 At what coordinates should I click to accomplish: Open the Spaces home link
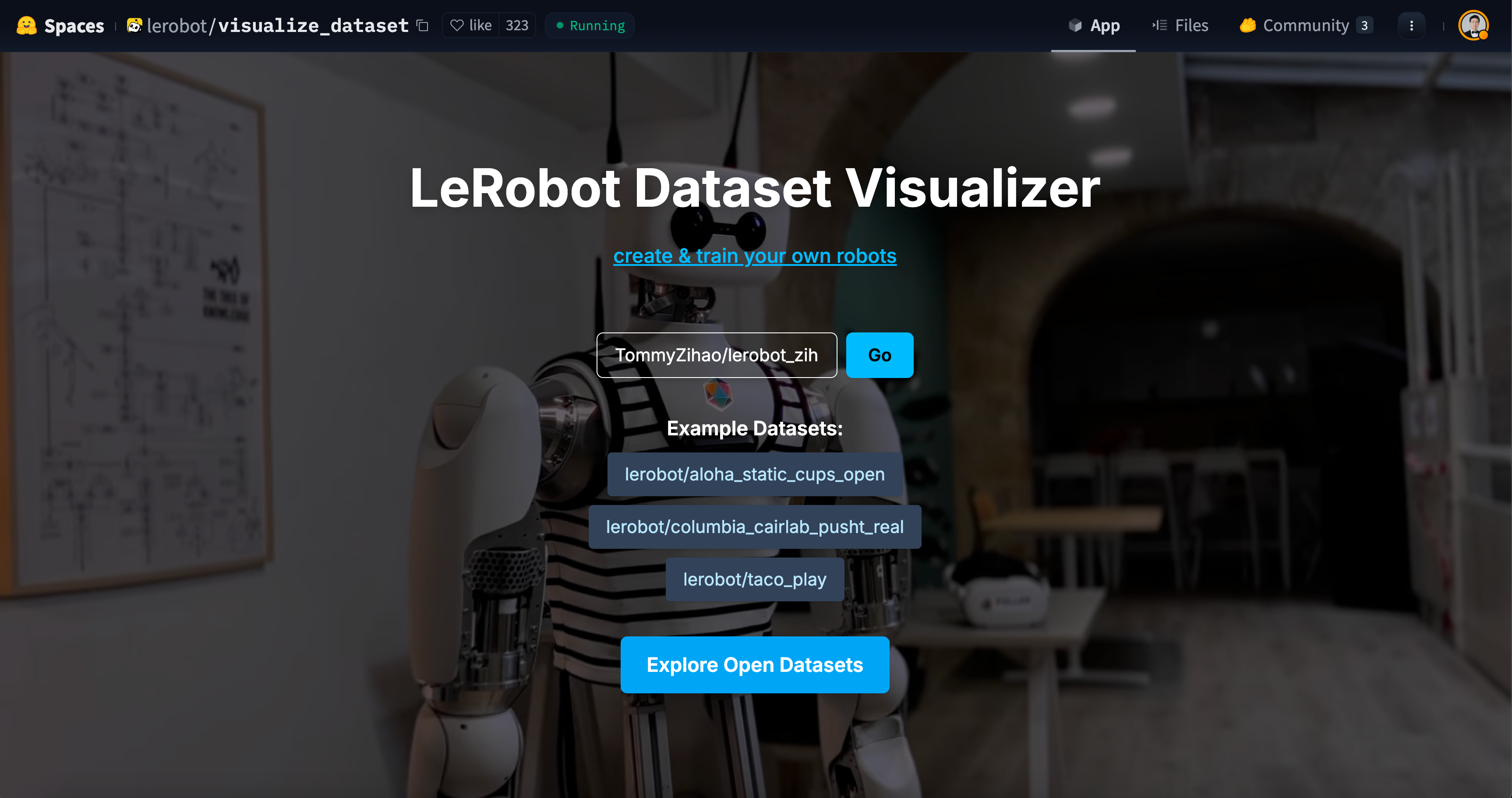click(74, 25)
